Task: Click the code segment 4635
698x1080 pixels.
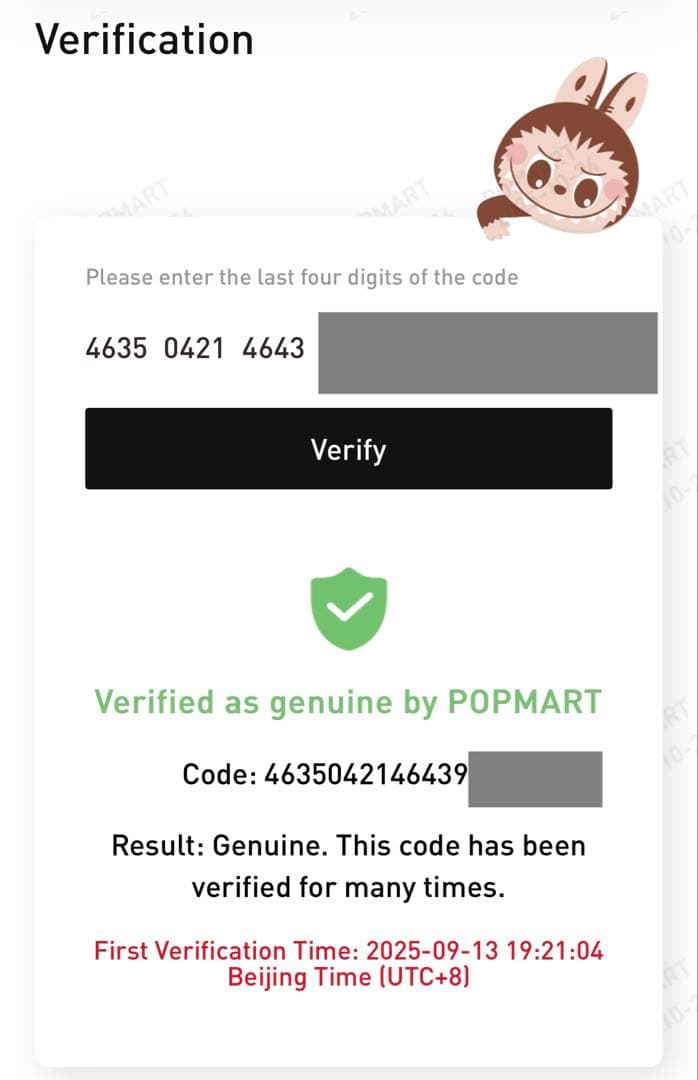Action: (x=117, y=349)
